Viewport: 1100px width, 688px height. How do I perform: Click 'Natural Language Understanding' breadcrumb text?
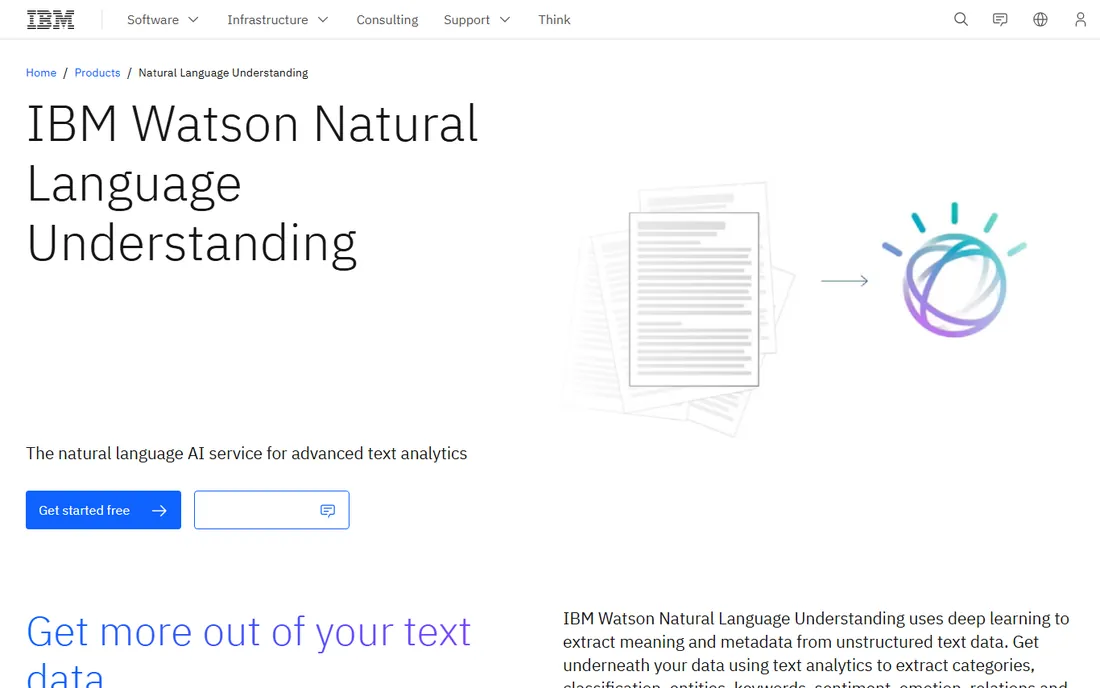click(223, 73)
